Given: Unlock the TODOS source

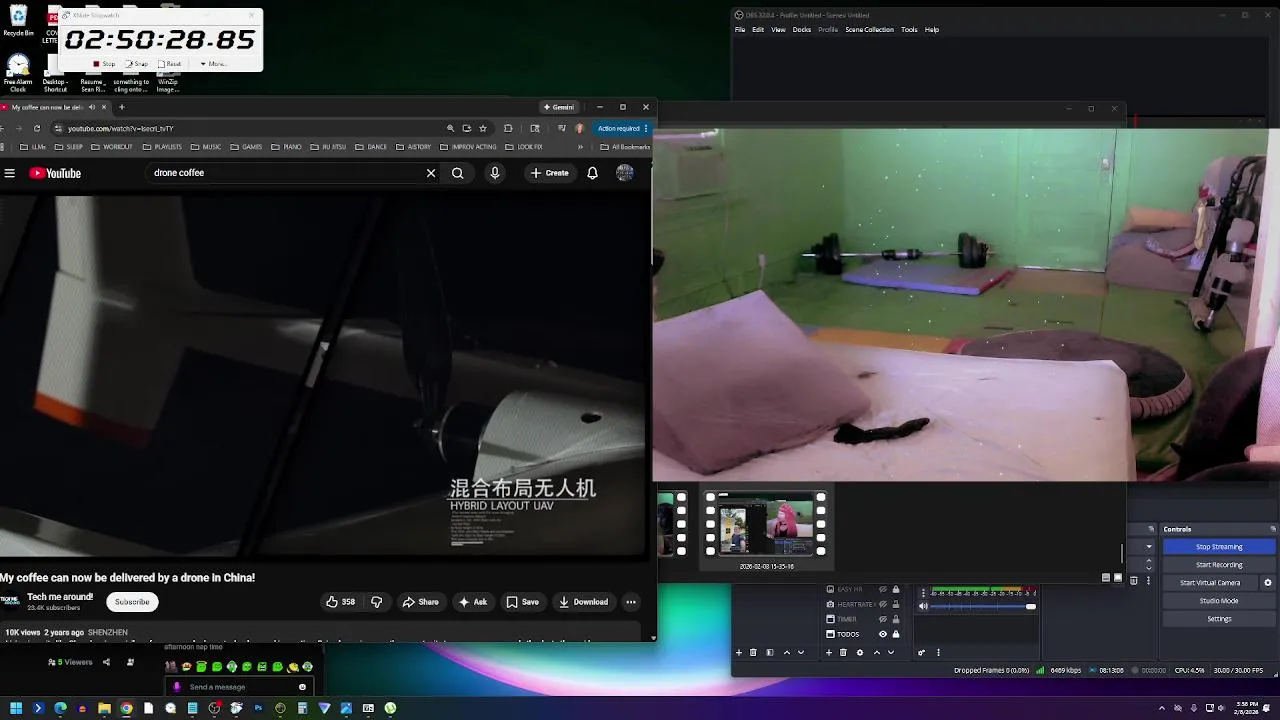Looking at the screenshot, I should click(896, 634).
